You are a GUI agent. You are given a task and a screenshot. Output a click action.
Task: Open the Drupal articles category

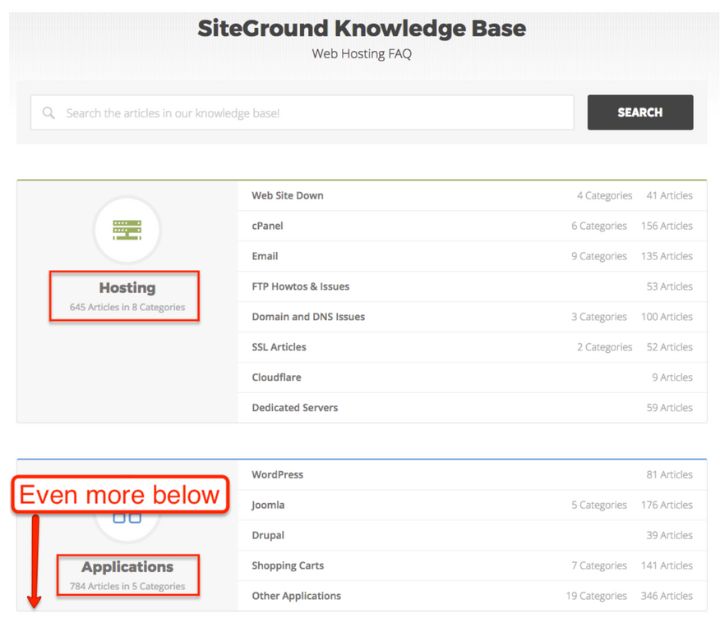(268, 536)
